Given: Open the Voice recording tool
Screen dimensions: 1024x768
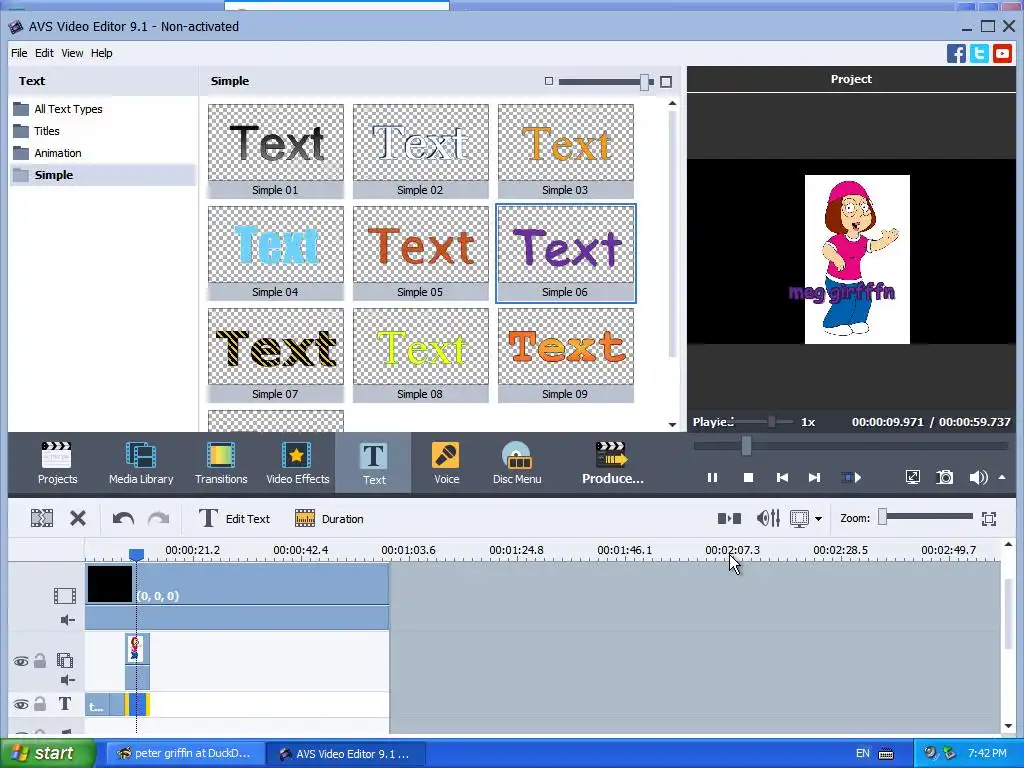Looking at the screenshot, I should 446,462.
